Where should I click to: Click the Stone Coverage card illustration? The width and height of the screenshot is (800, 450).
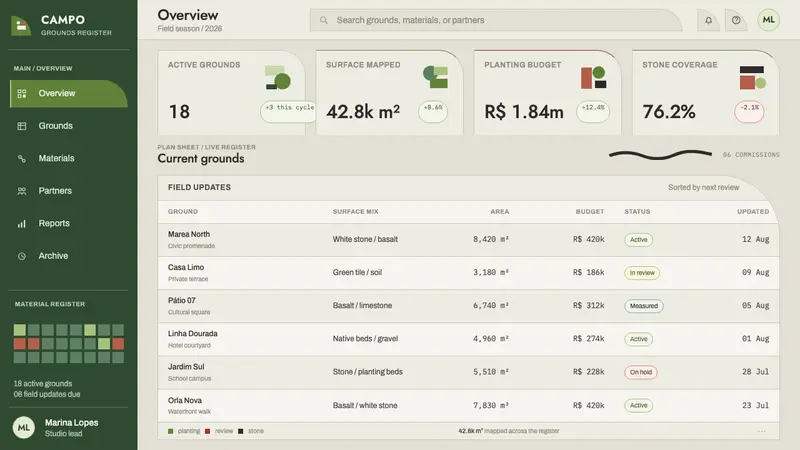pyautogui.click(x=753, y=77)
